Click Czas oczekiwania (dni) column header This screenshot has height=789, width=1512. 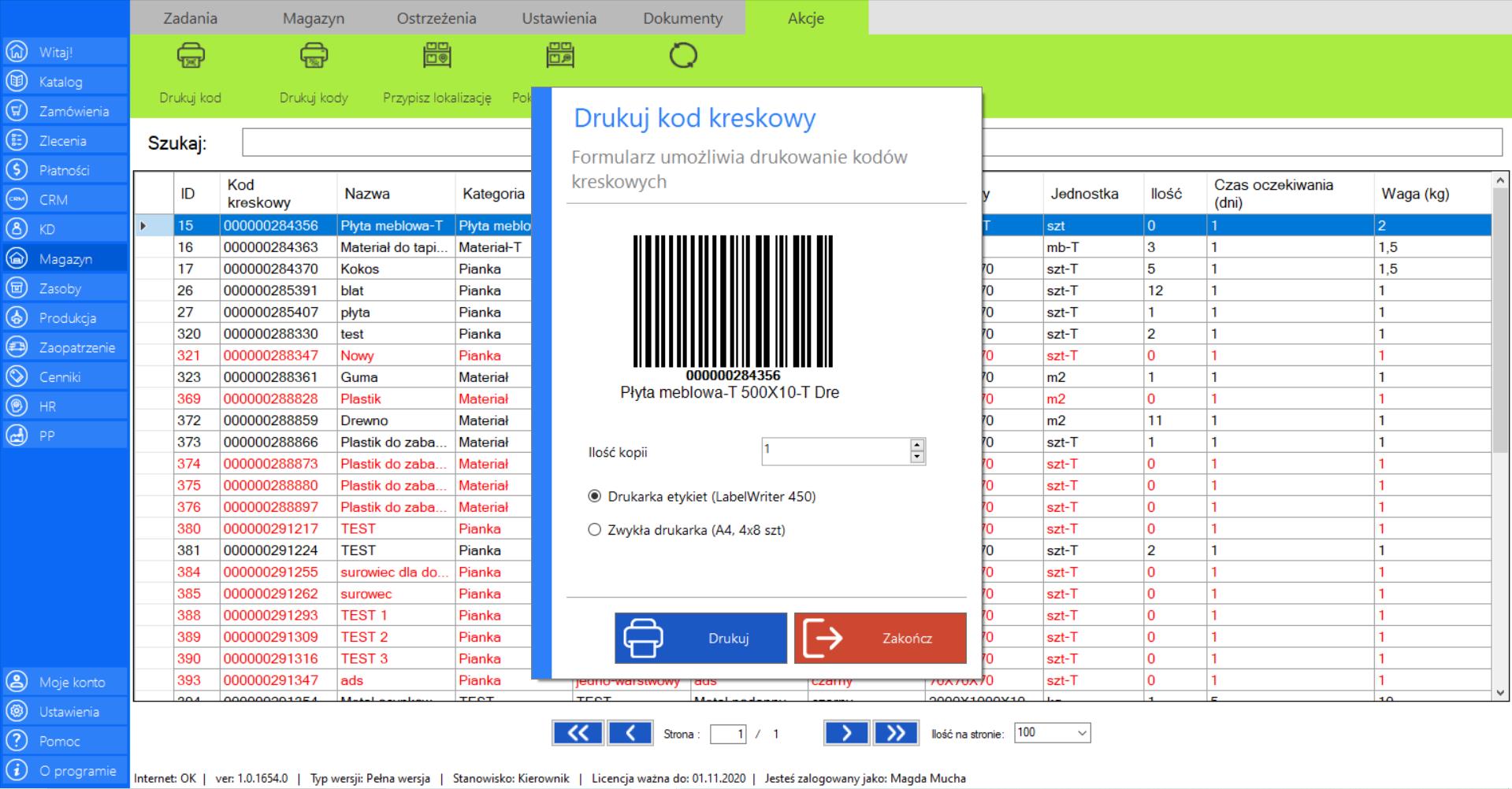(x=1290, y=194)
